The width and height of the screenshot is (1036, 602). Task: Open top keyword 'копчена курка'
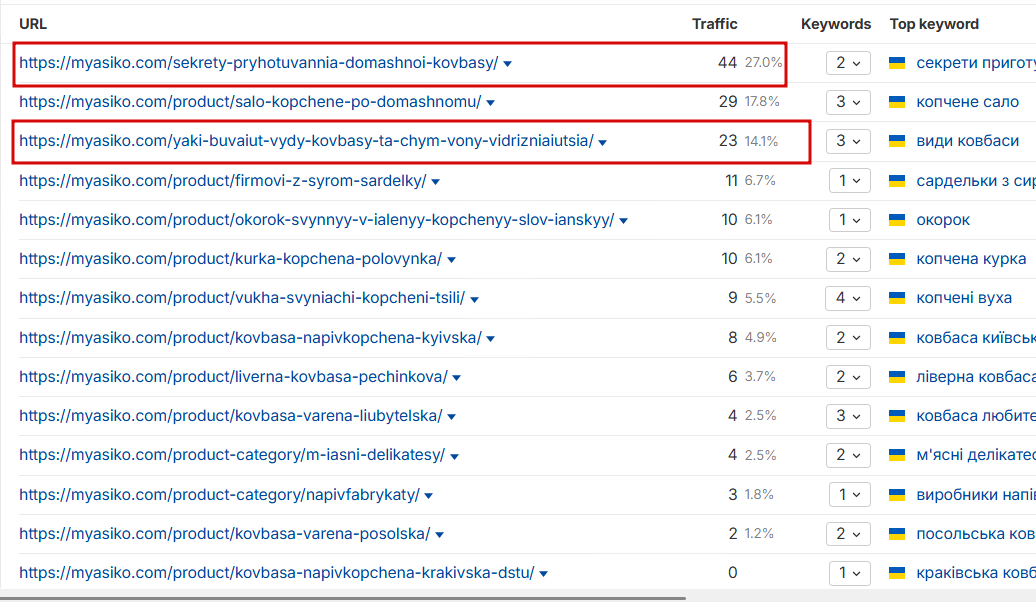971,259
